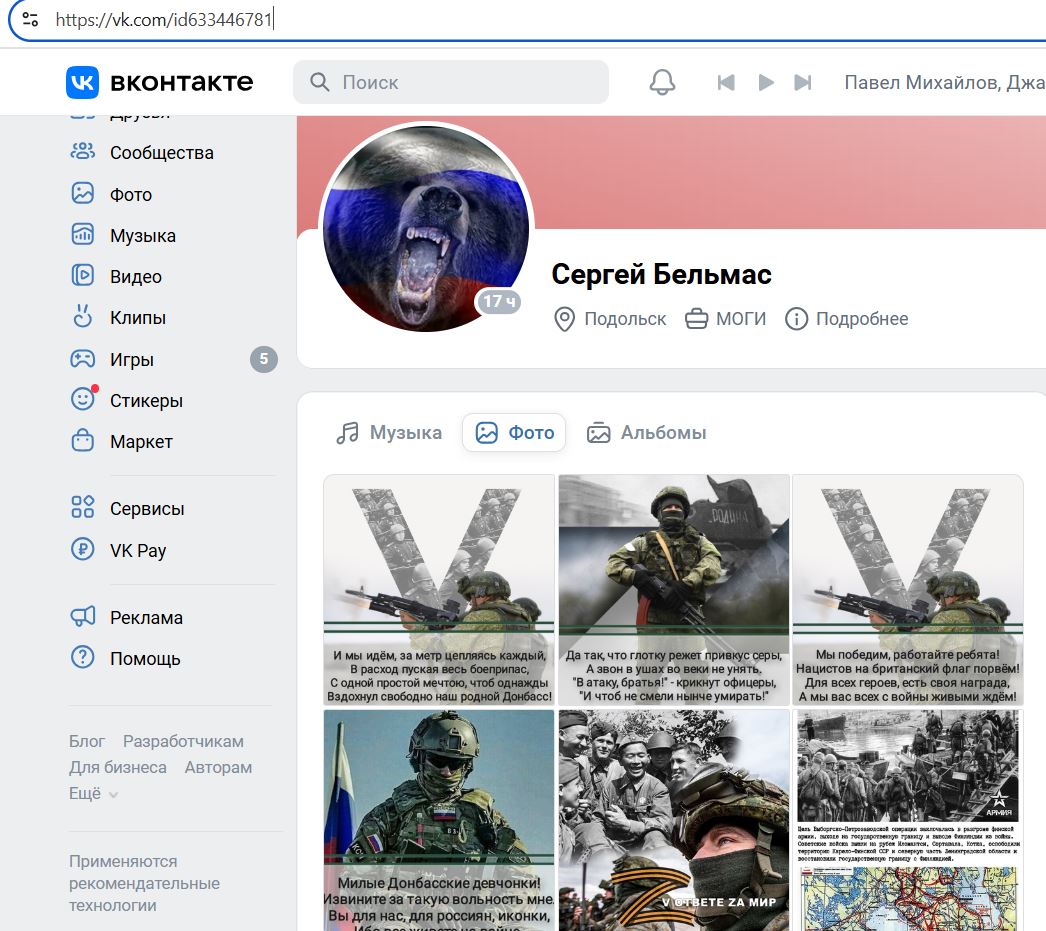This screenshot has height=931, width=1046.
Task: Open the Фото sidebar icon
Action: coord(83,193)
